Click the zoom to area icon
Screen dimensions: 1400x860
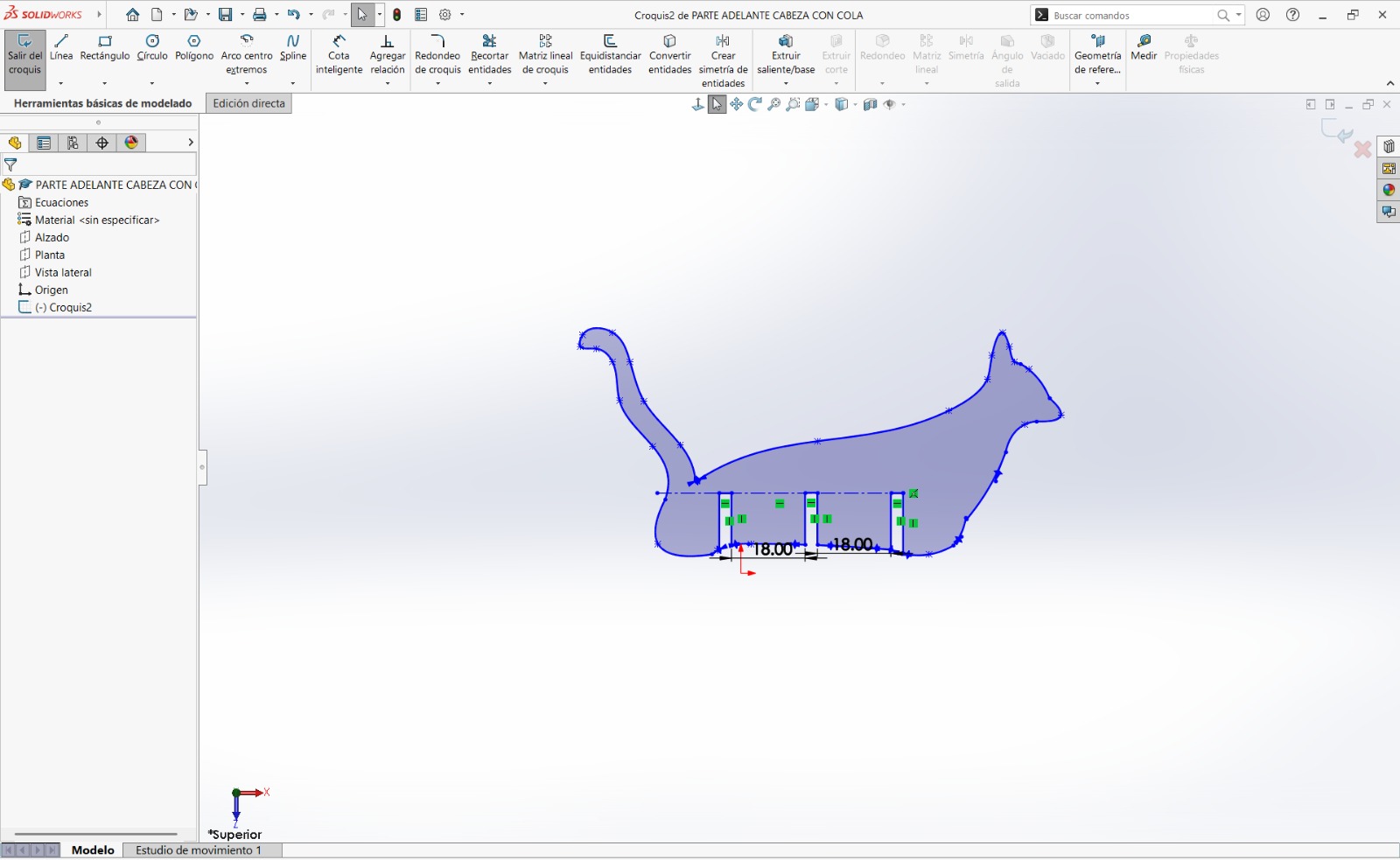click(x=793, y=104)
